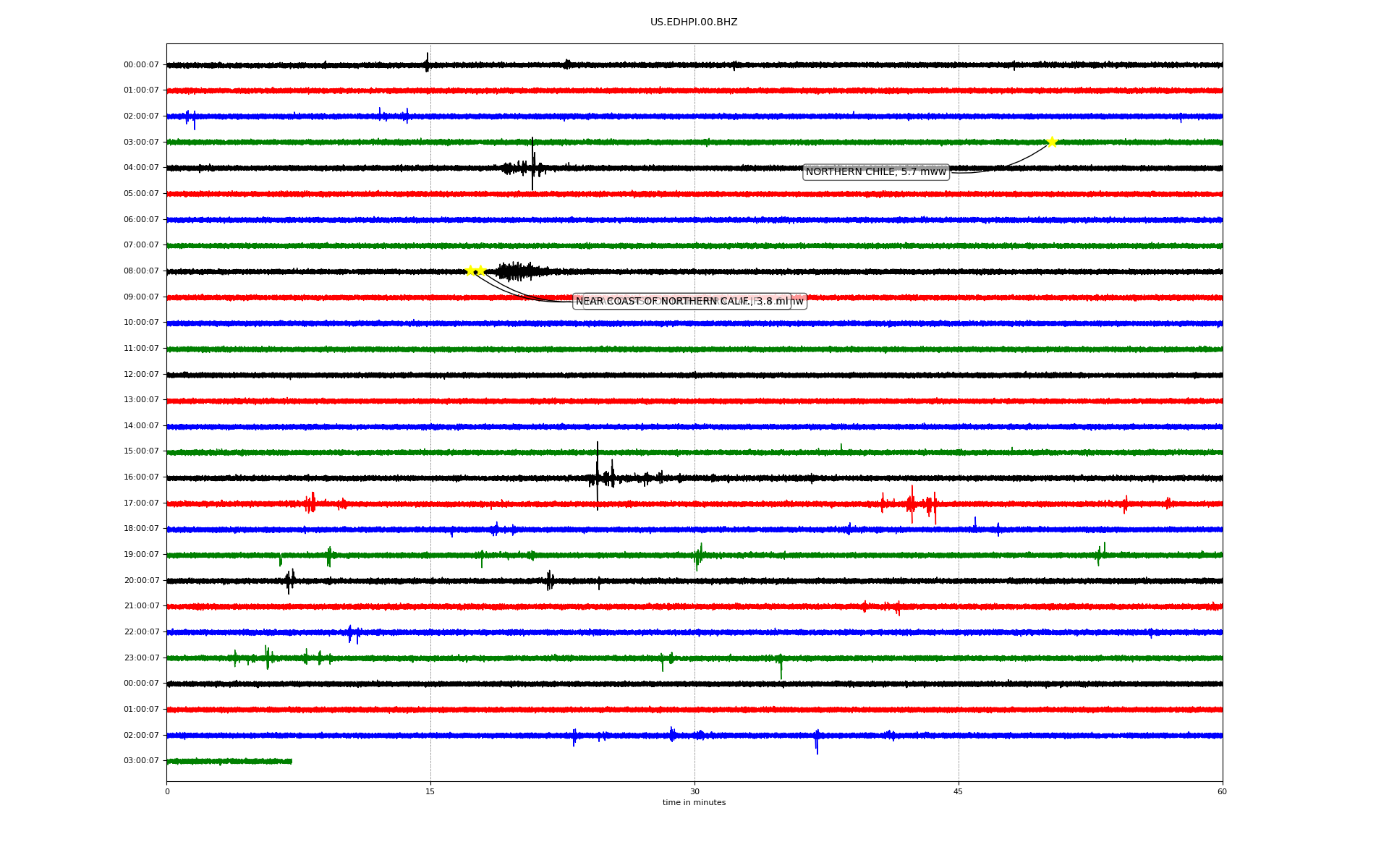The width and height of the screenshot is (1389, 868).
Task: Click the 07:00:07 time label
Action: click(x=141, y=245)
